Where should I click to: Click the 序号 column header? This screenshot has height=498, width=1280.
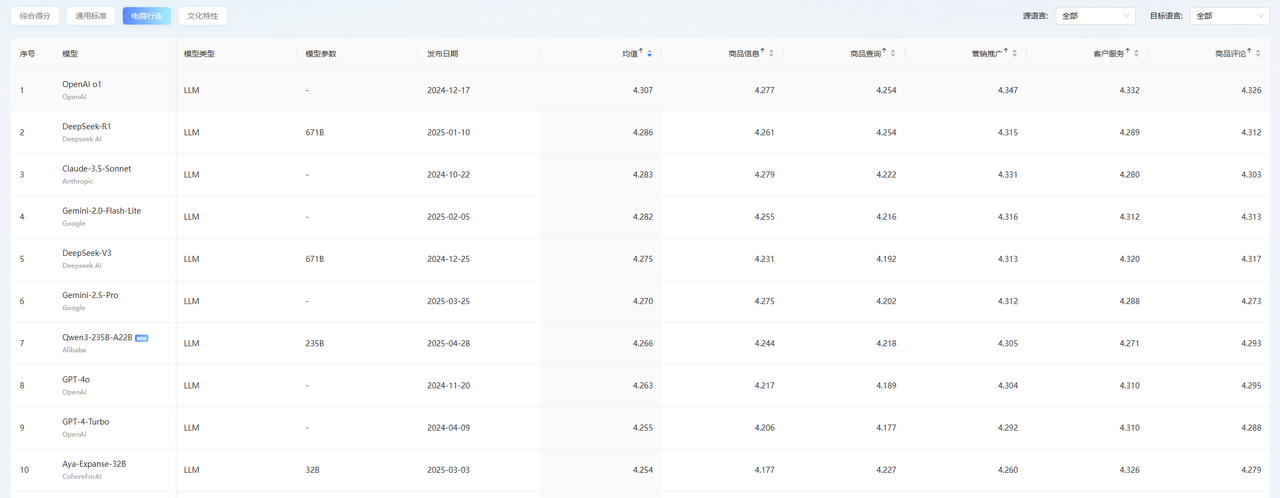pyautogui.click(x=27, y=53)
